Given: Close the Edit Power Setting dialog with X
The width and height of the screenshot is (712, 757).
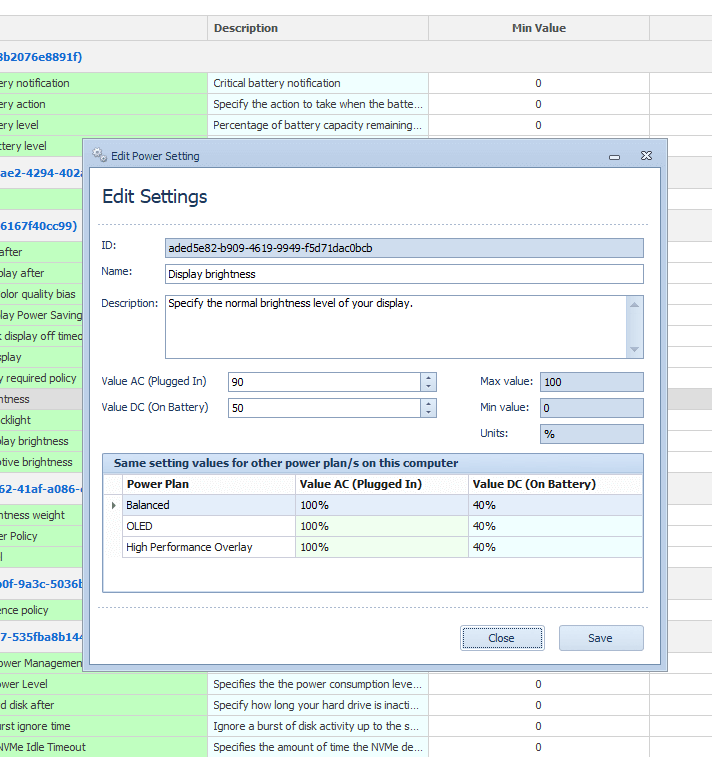Looking at the screenshot, I should point(646,155).
